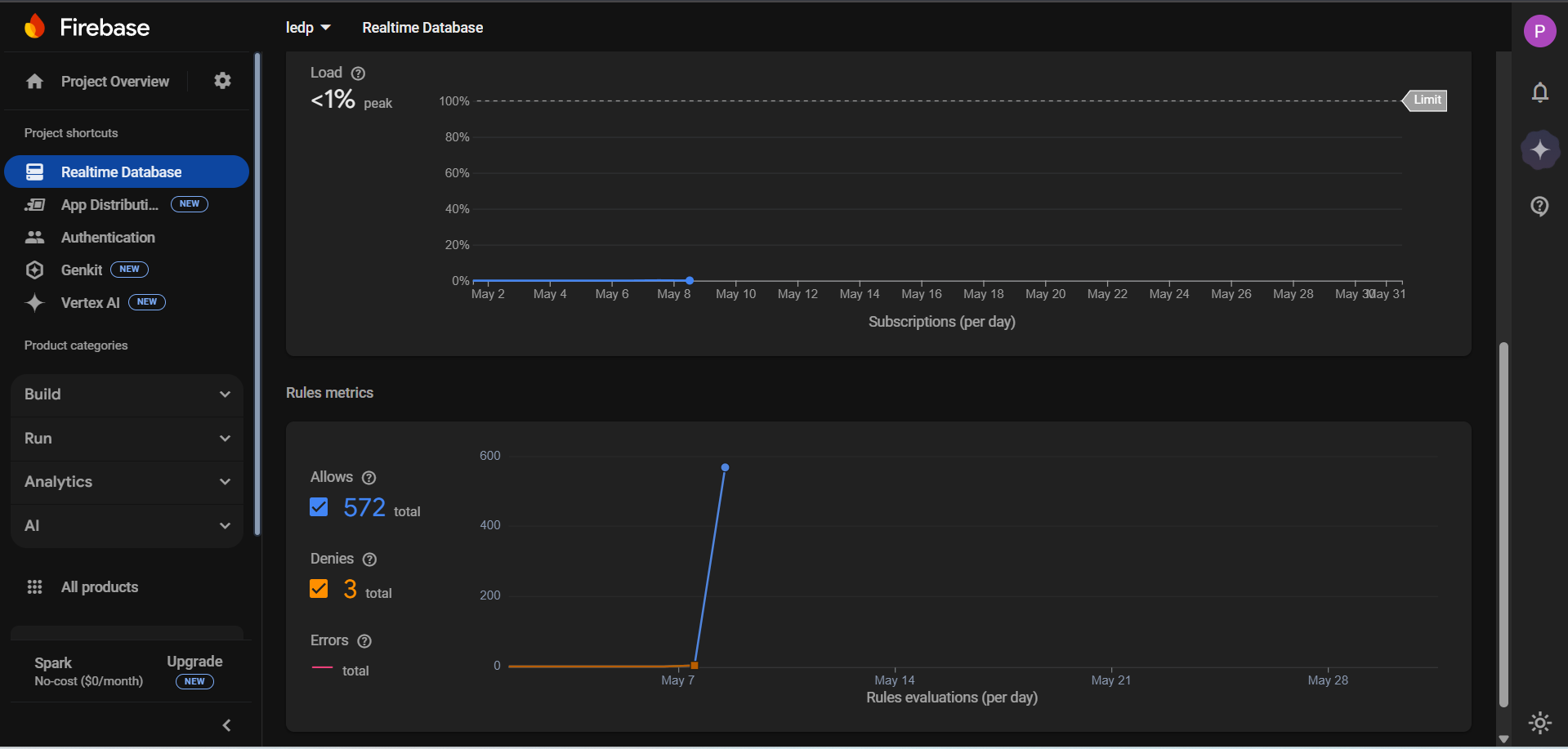Click the Firebase flame logo

(x=34, y=27)
